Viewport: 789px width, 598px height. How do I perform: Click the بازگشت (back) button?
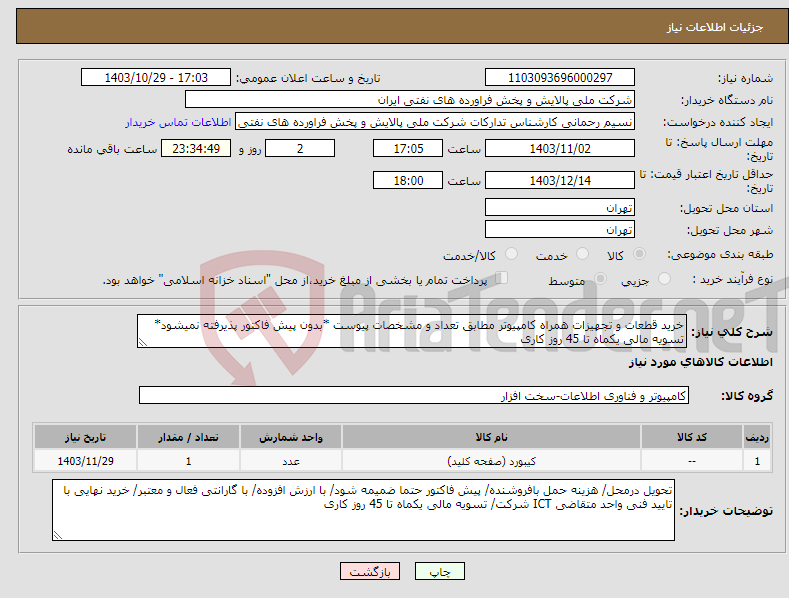coord(370,571)
